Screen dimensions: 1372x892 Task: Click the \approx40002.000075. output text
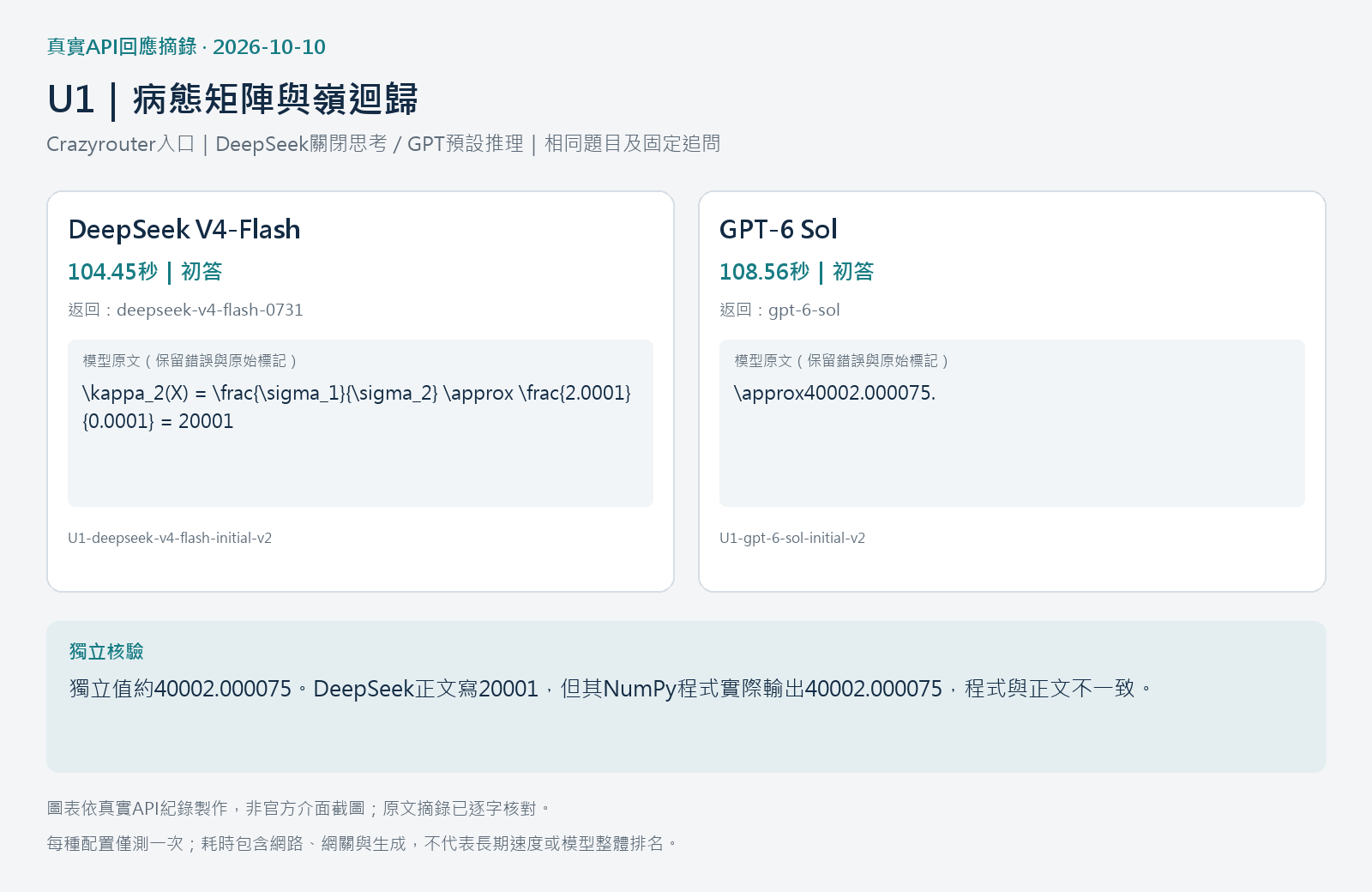click(834, 393)
